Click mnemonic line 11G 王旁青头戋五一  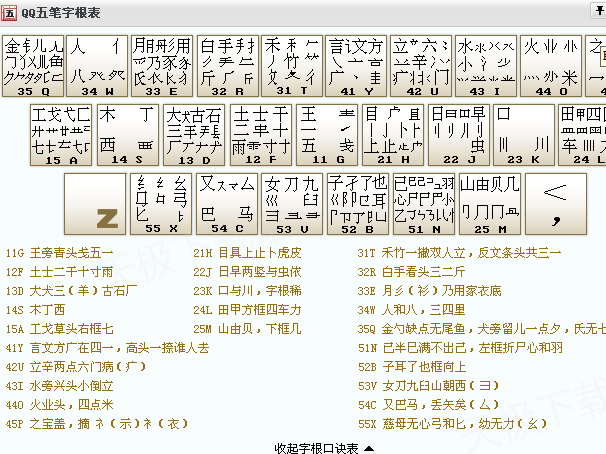[60, 253]
